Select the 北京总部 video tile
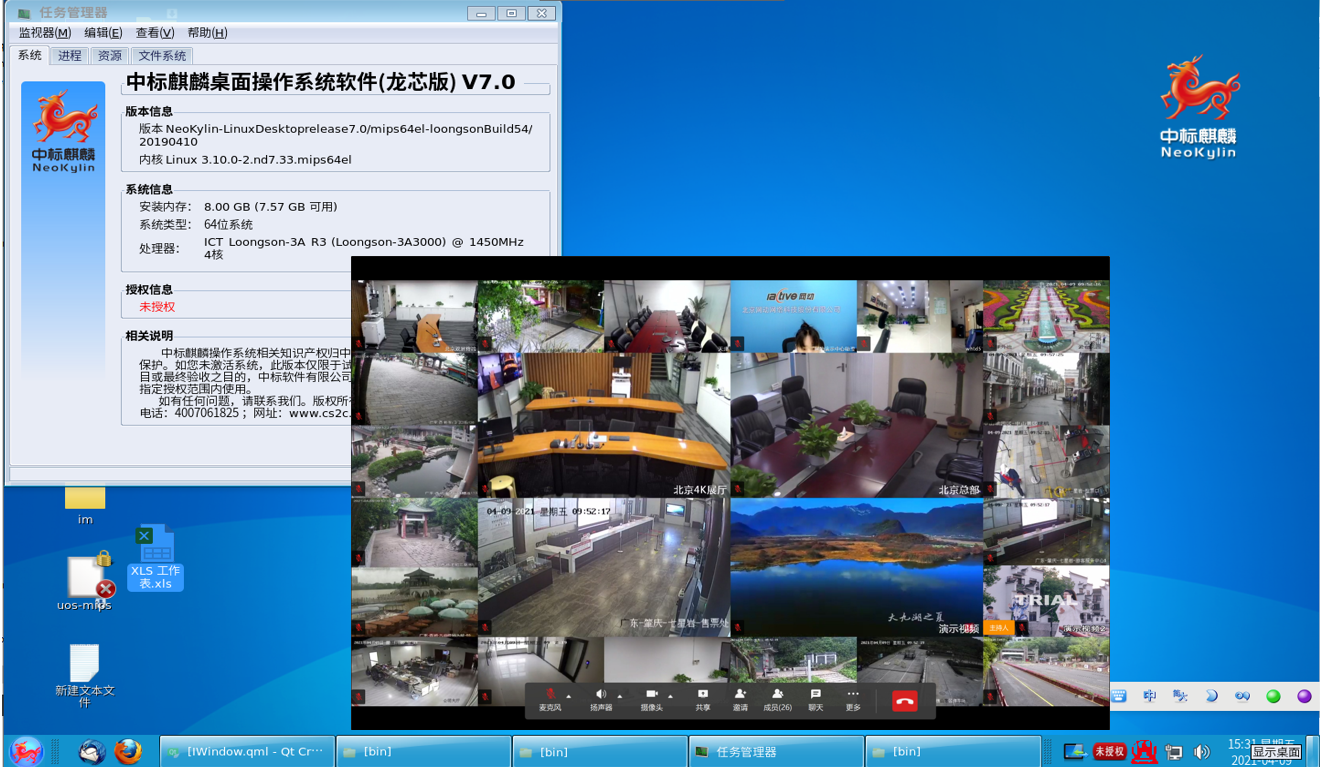This screenshot has width=1320, height=767. coord(856,425)
